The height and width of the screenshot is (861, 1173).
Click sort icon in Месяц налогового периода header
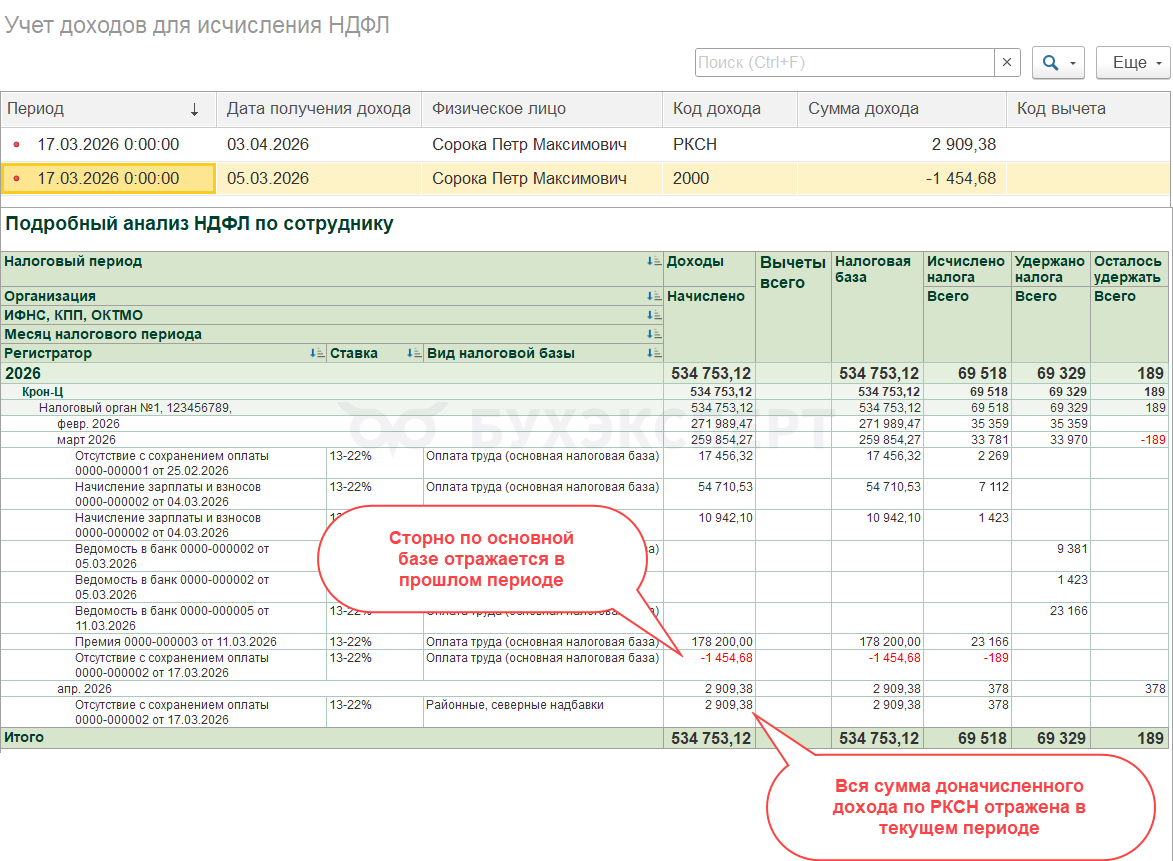pyautogui.click(x=655, y=334)
